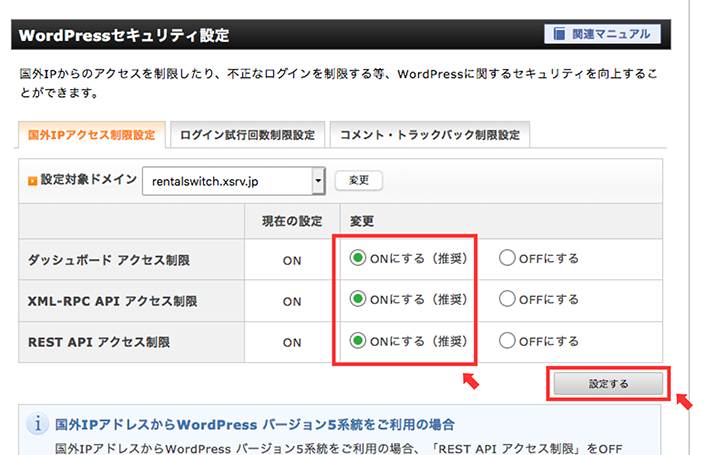Screen dimensions: 720x455
Task: Click the WordPressセキュリティ設定 heading
Action: click(x=124, y=36)
